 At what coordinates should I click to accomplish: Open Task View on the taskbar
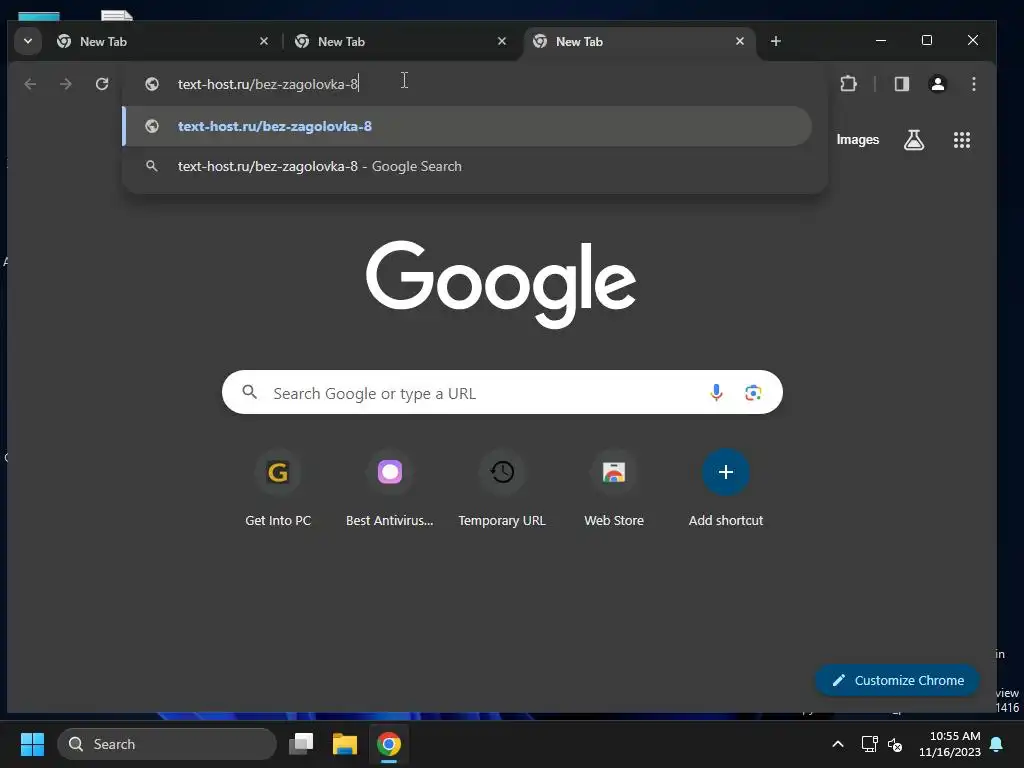(x=301, y=744)
